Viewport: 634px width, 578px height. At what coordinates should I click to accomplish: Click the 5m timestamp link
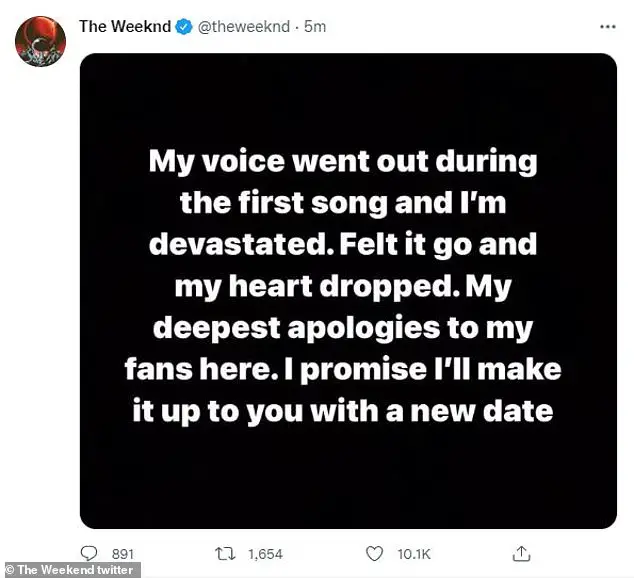tap(315, 27)
